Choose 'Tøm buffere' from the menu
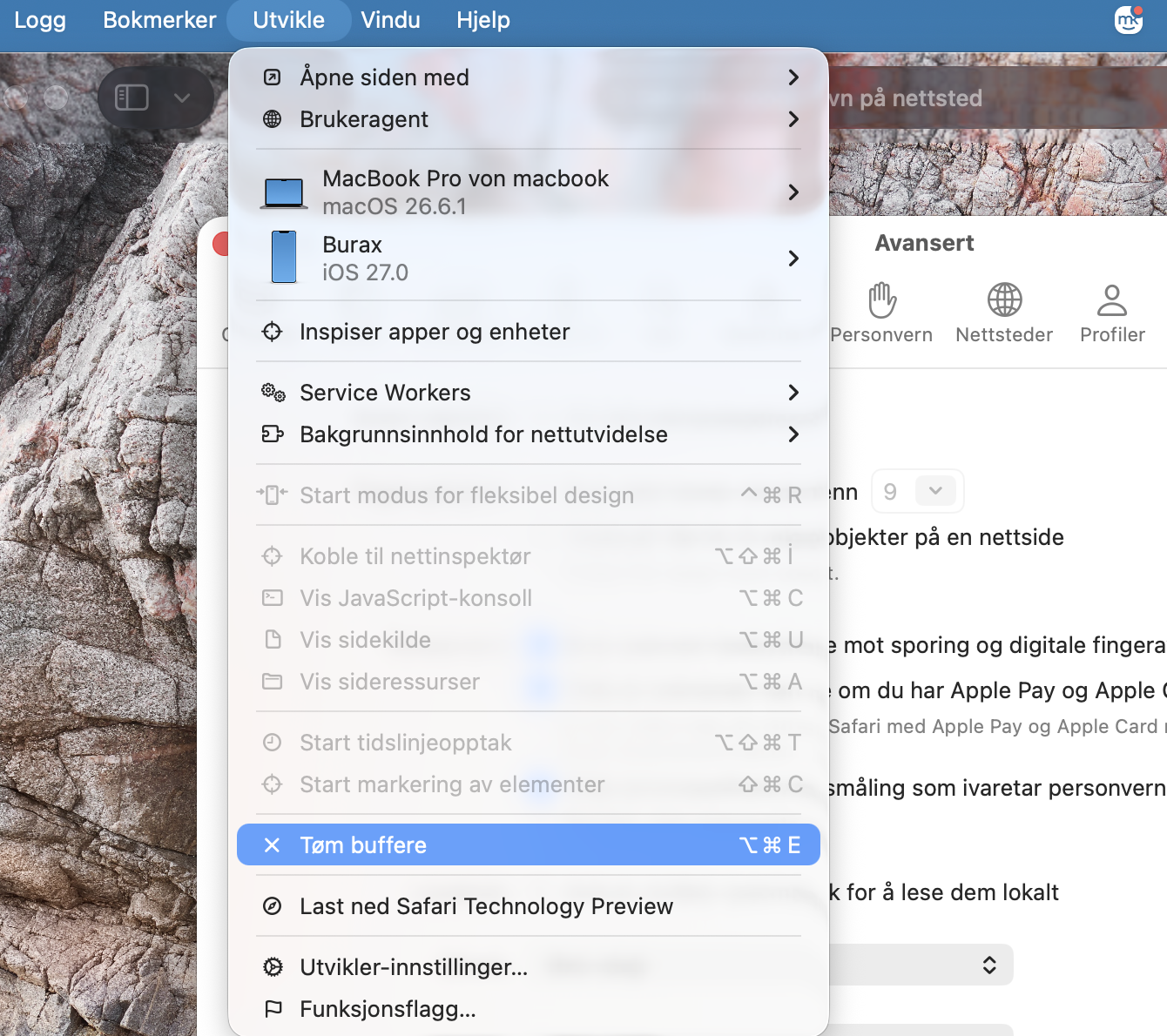1167x1036 pixels. pyautogui.click(x=529, y=844)
